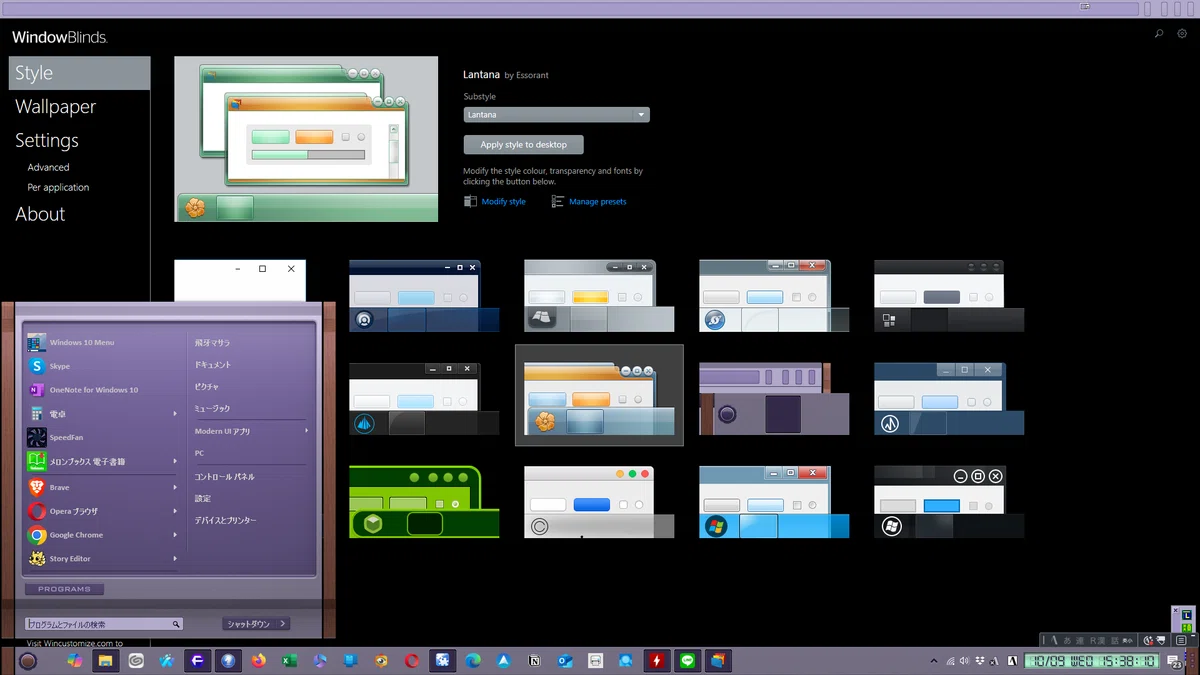This screenshot has width=1200, height=675.
Task: Open Notion from the taskbar
Action: click(534, 661)
